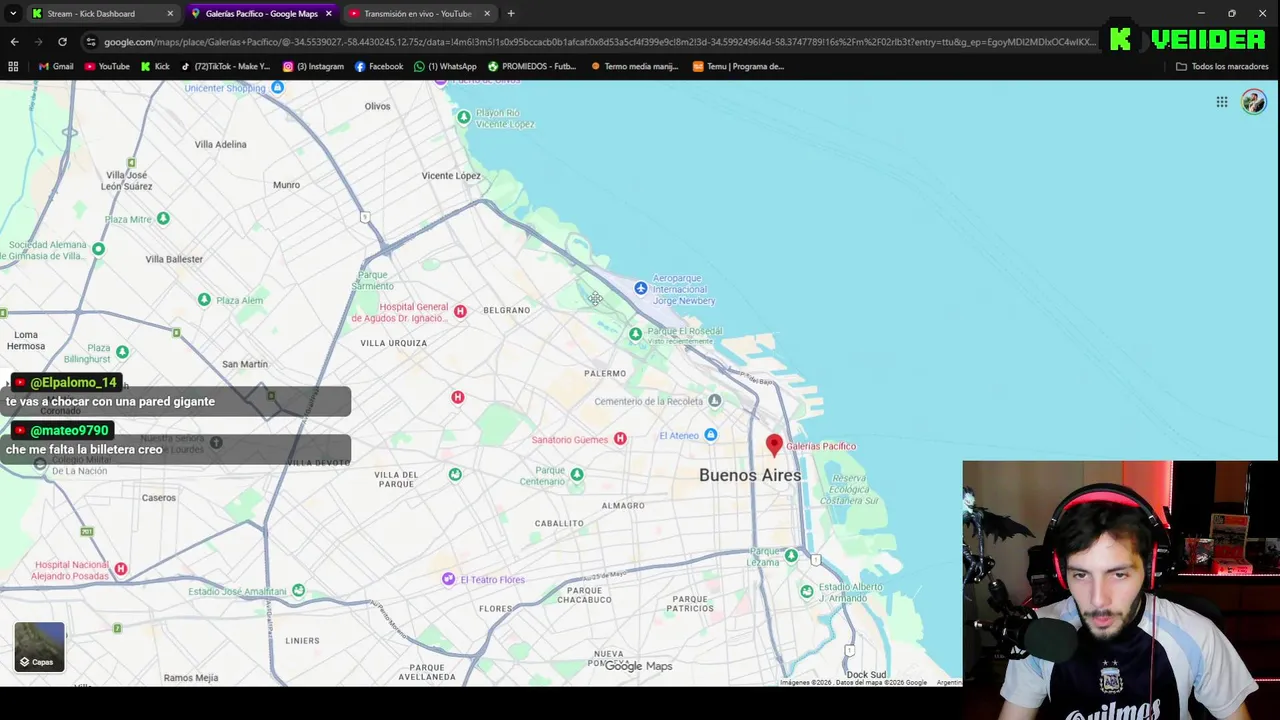Open the tab search dropdown arrow
Screen dimensions: 1280x720
click(x=13, y=14)
